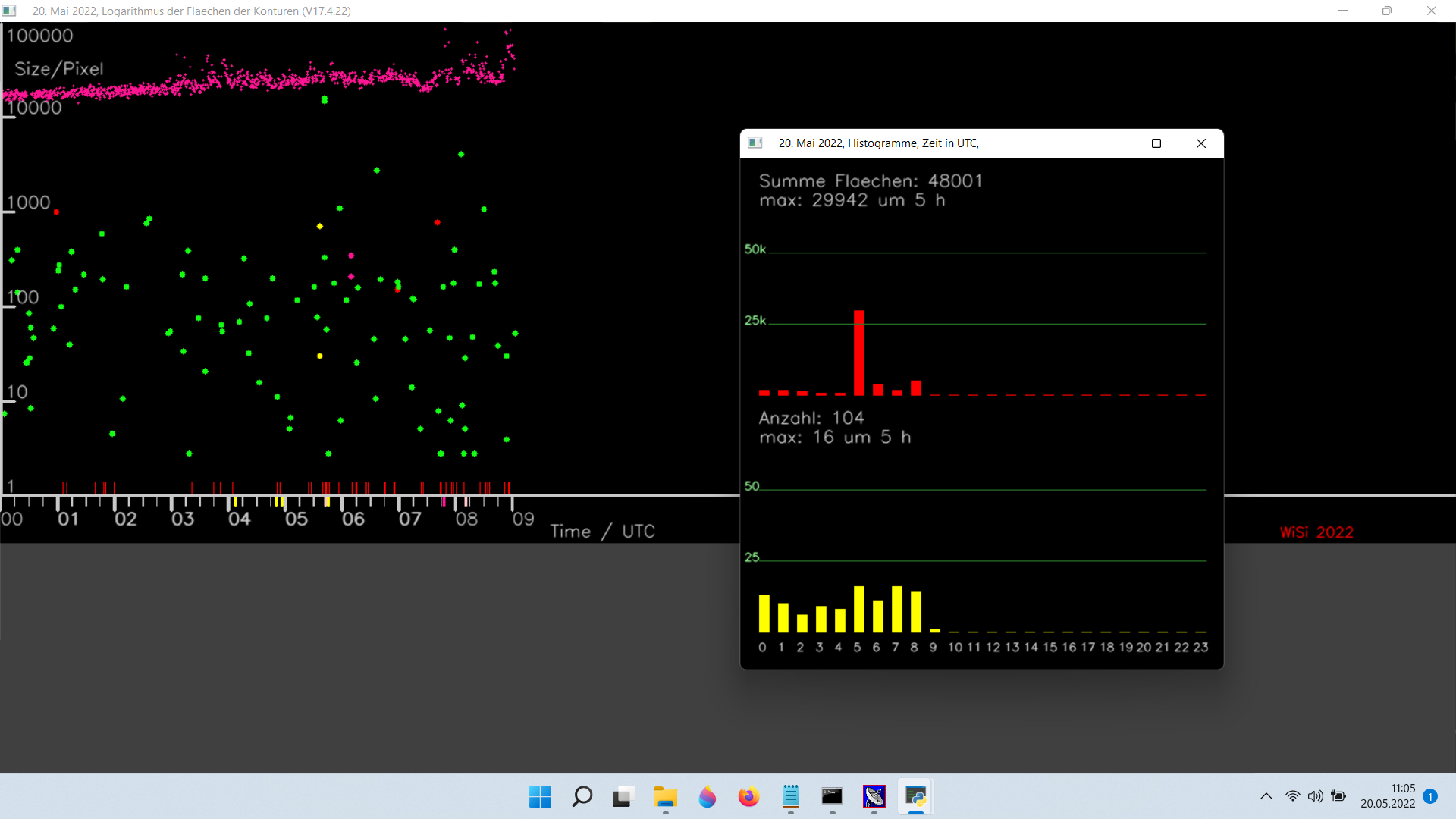The image size is (1456, 819).
Task: Click the '02' hour tick label
Action: pyautogui.click(x=125, y=519)
